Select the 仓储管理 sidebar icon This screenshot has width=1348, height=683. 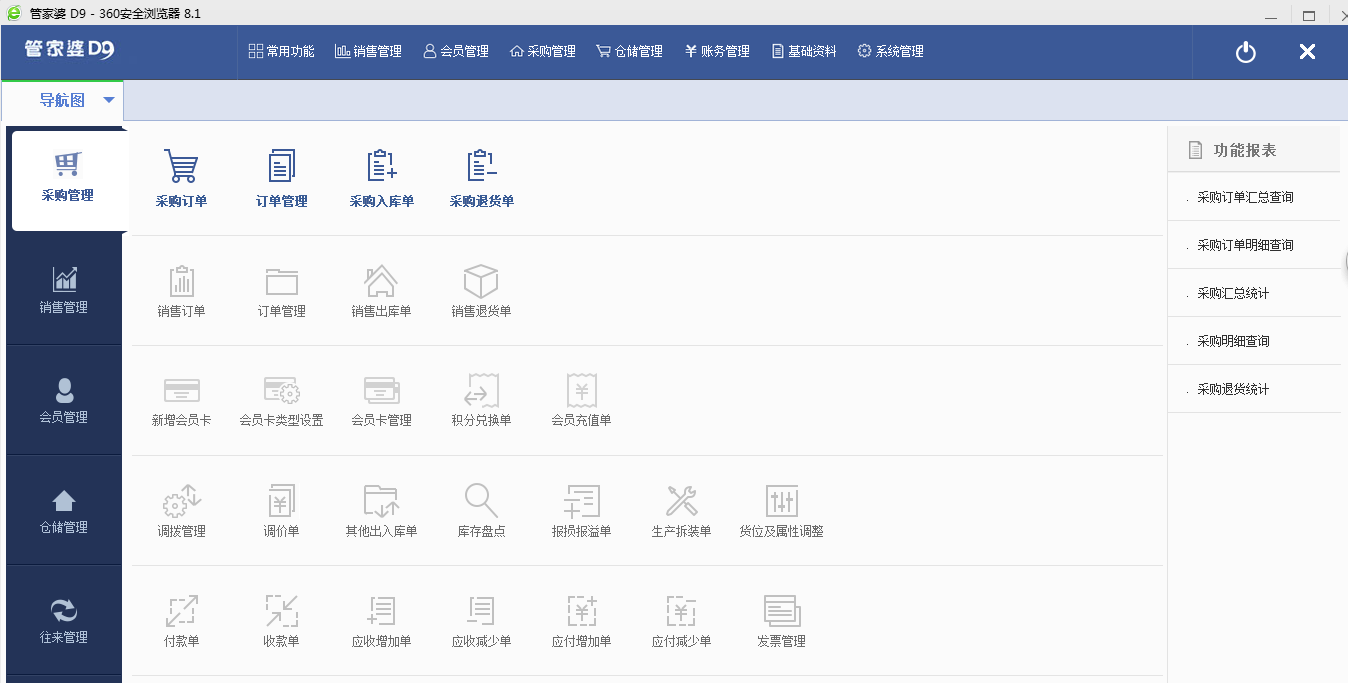63,510
